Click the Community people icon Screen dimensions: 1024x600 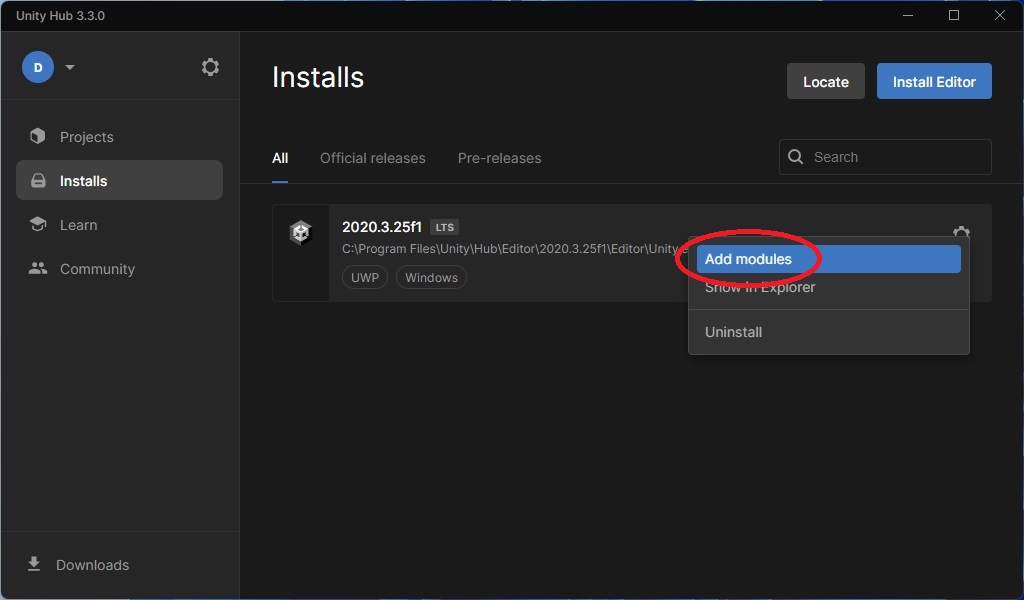(x=38, y=268)
